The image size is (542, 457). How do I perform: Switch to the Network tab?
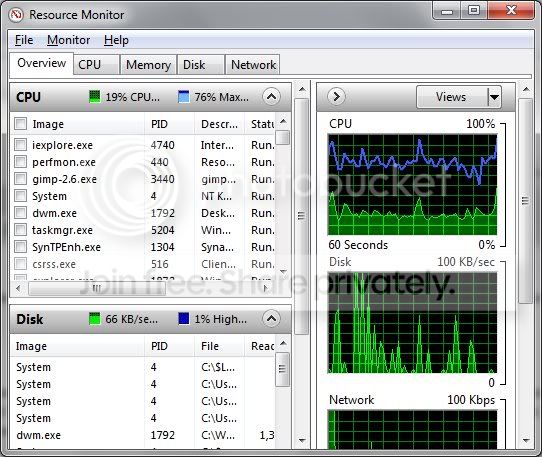[253, 65]
